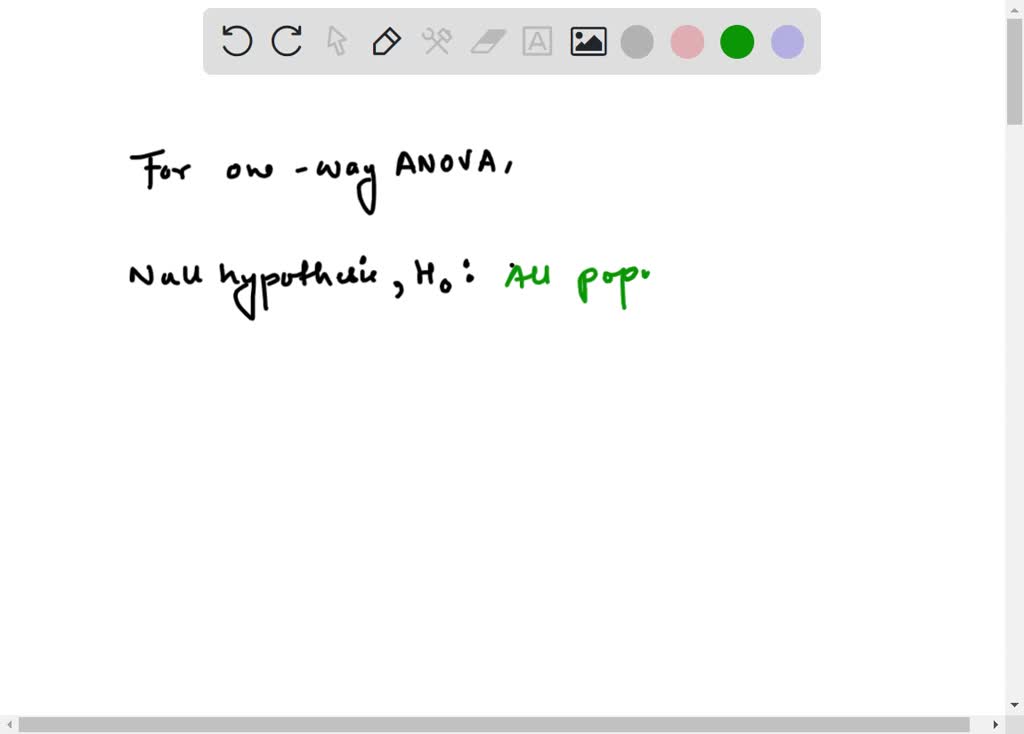
Task: Select the pen drawing tool
Action: click(386, 41)
